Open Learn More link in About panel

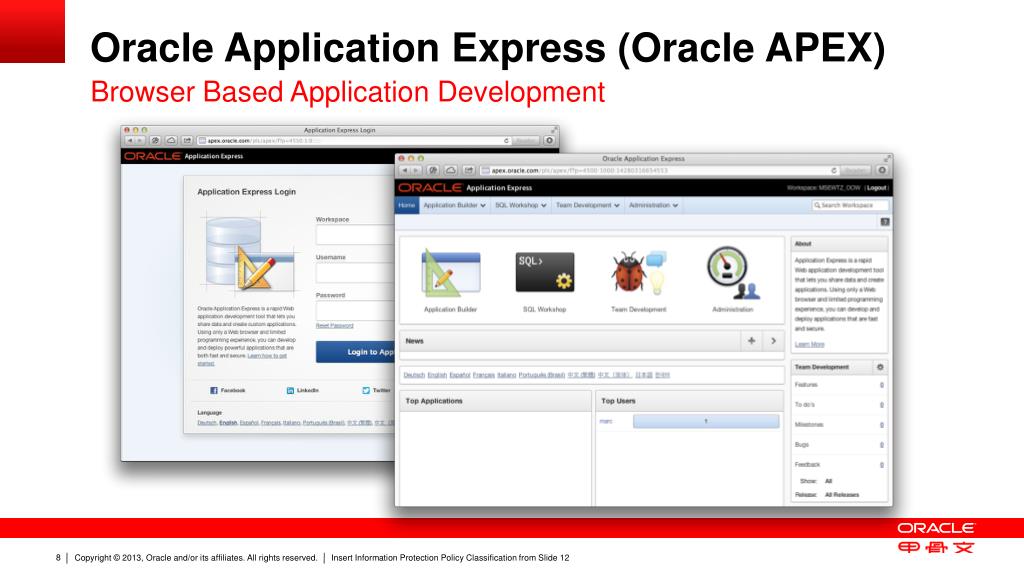809,344
